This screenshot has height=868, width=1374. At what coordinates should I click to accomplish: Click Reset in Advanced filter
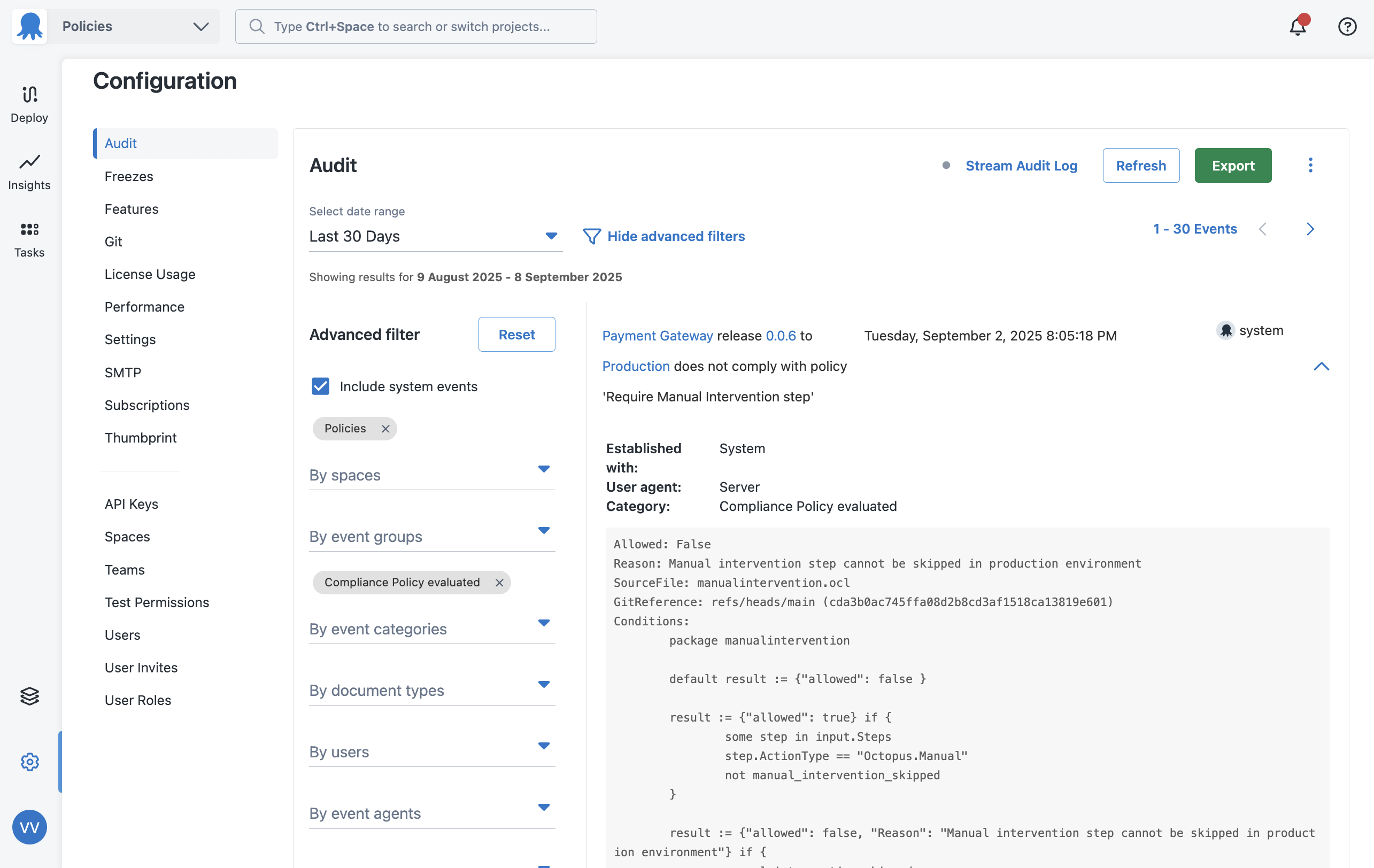coord(516,334)
